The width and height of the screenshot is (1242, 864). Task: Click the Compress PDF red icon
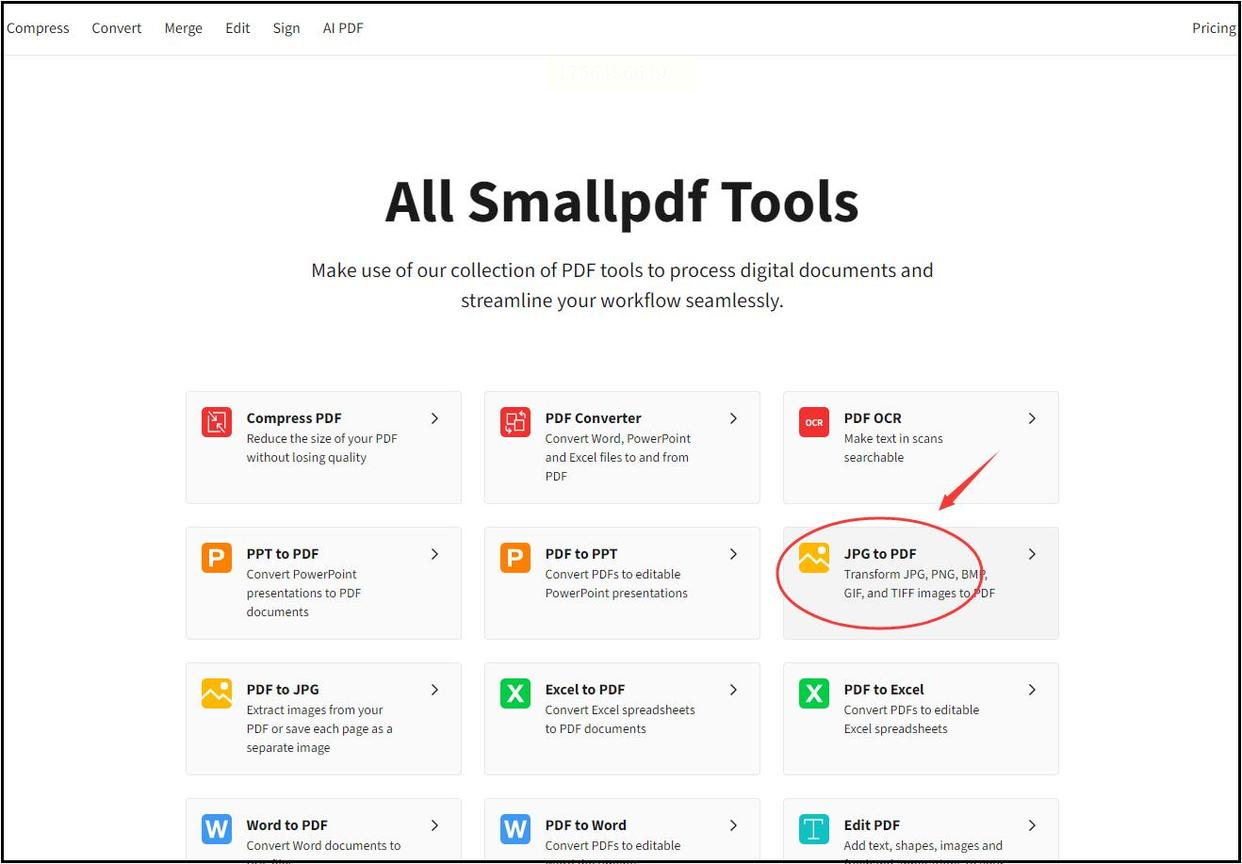click(x=217, y=422)
